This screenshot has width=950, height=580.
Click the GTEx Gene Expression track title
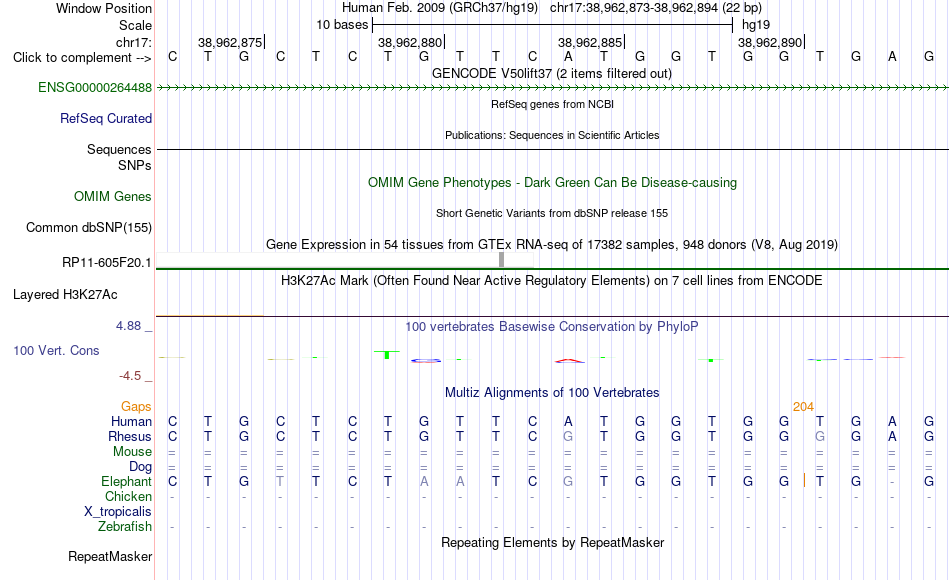pos(552,244)
